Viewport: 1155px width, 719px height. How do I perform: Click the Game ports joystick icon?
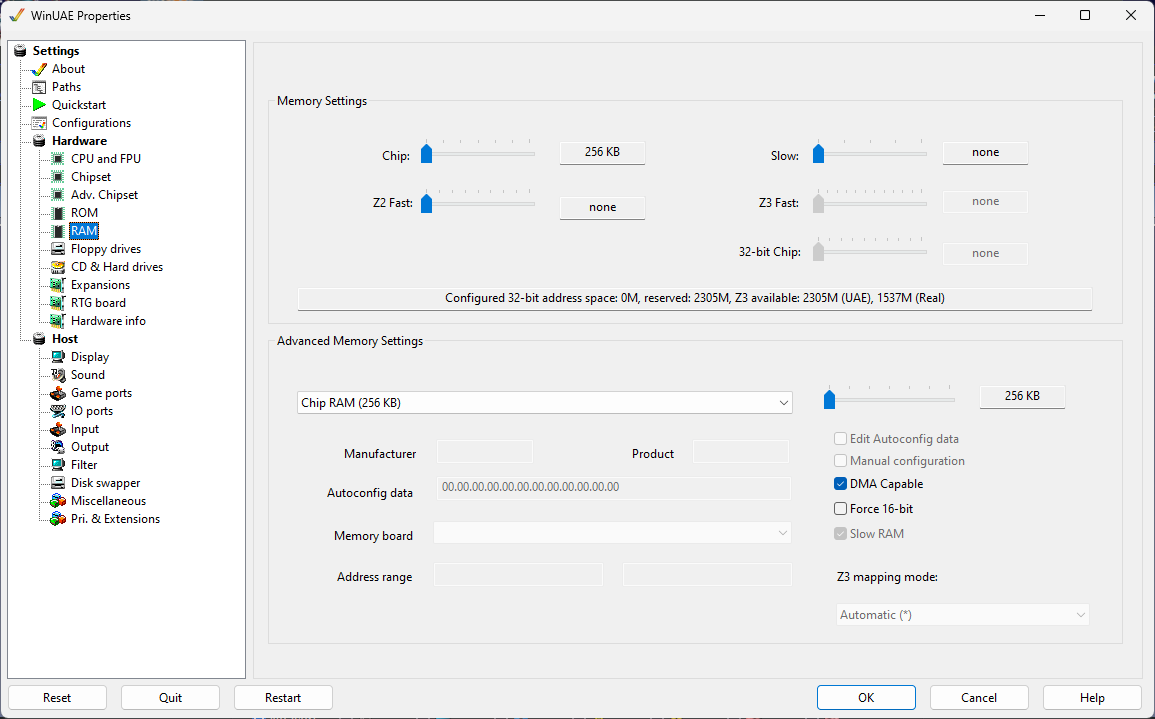[x=57, y=393]
